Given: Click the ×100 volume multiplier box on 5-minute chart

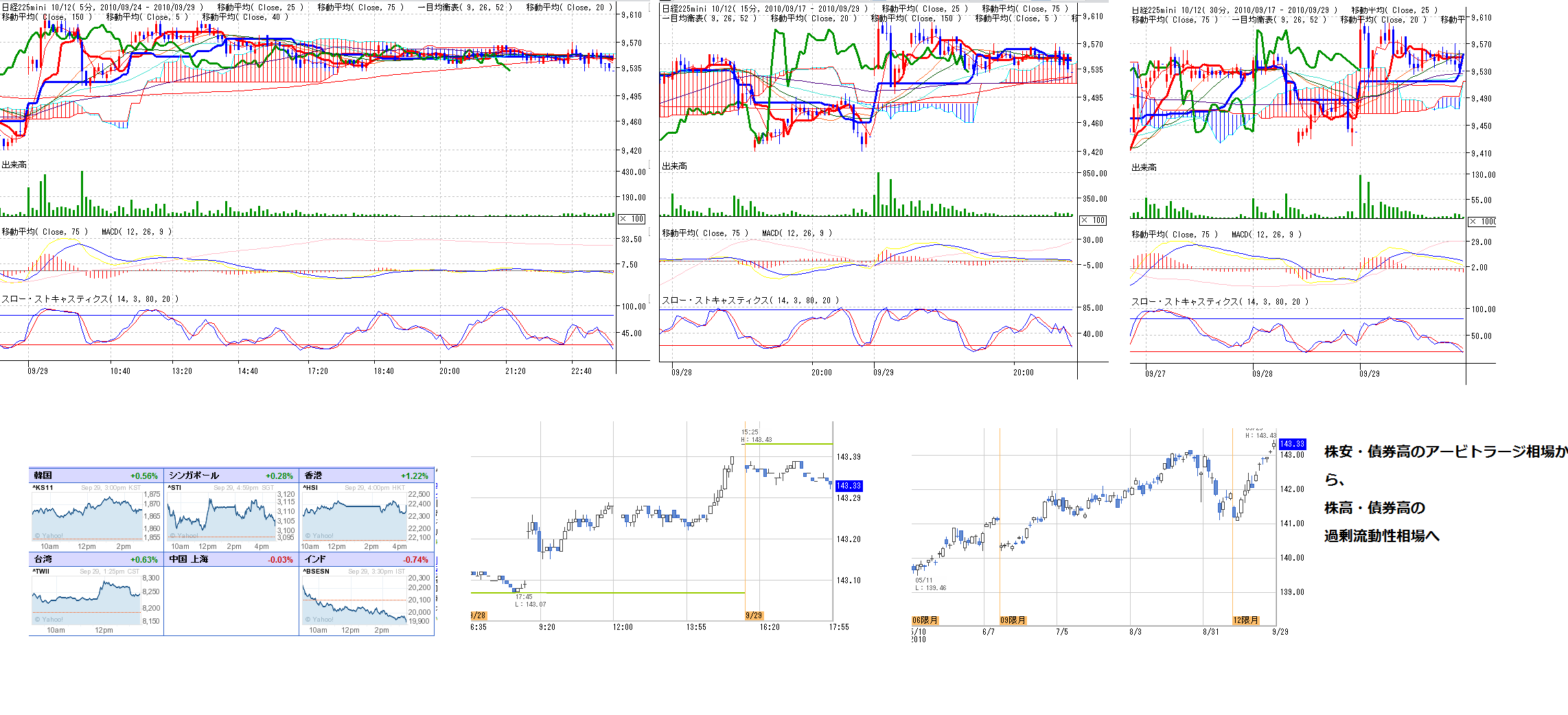Looking at the screenshot, I should 632,219.
